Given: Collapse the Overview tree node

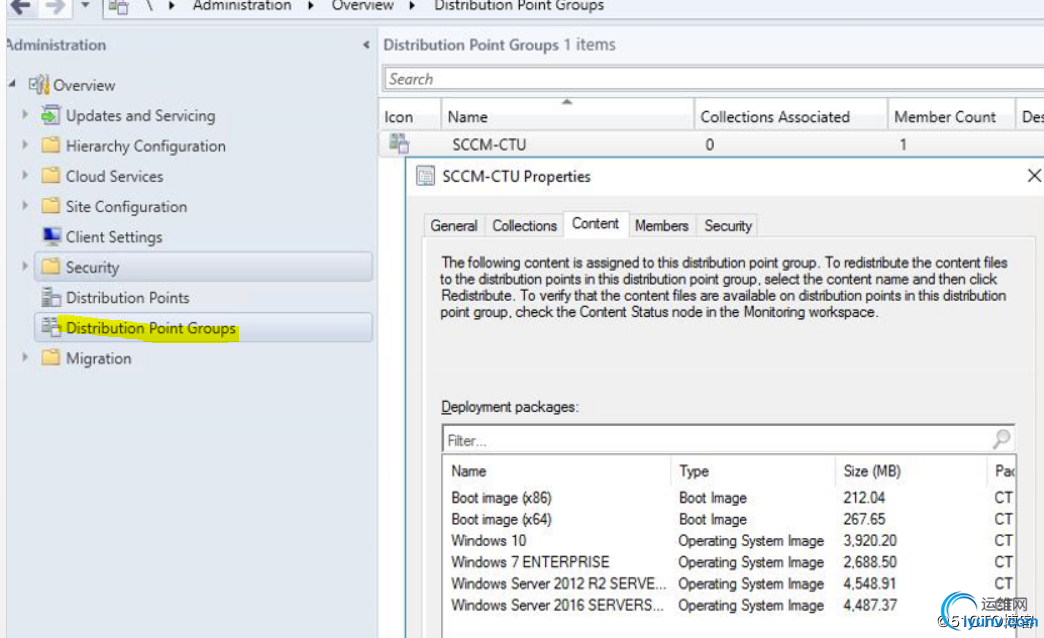Looking at the screenshot, I should [12, 84].
